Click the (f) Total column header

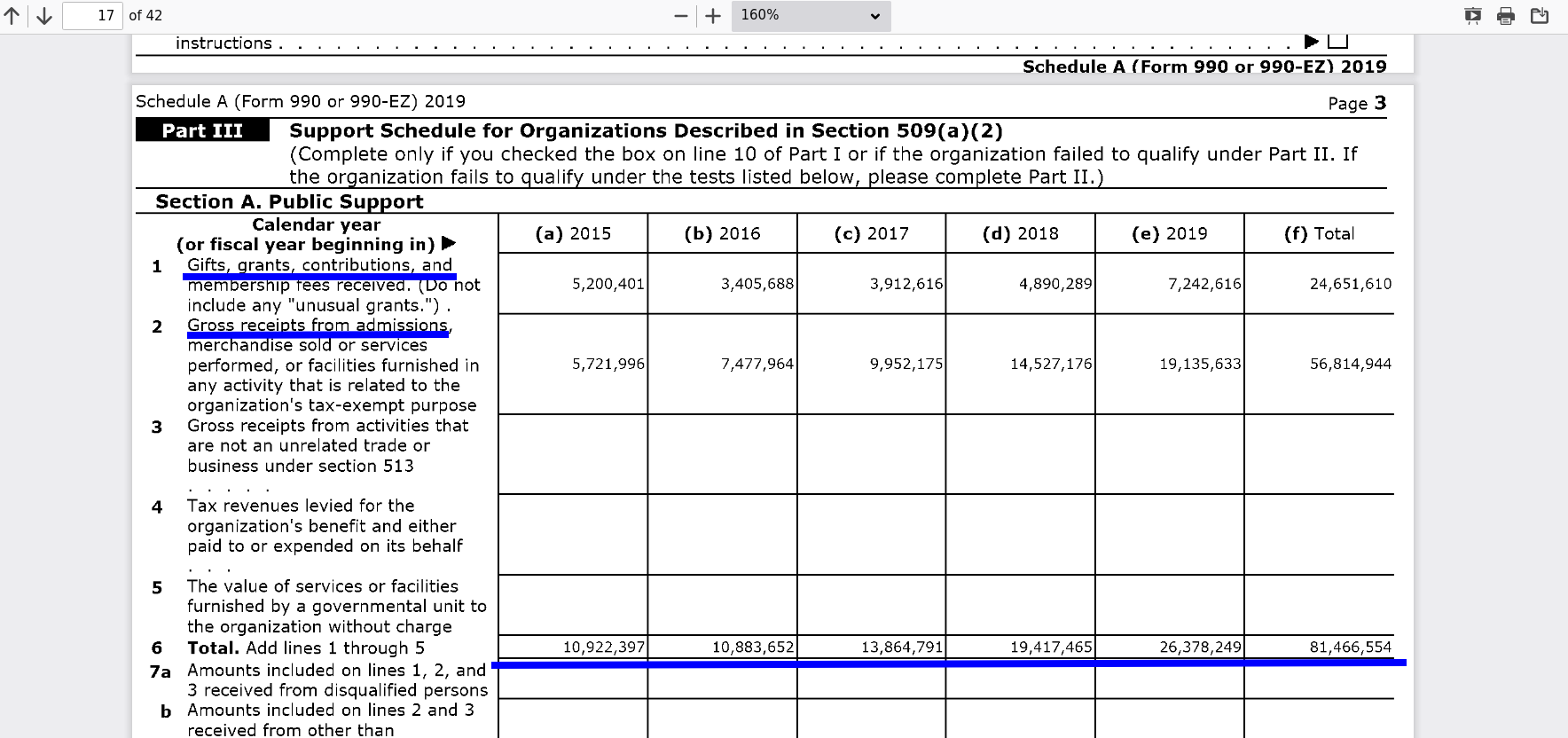pos(1319,233)
